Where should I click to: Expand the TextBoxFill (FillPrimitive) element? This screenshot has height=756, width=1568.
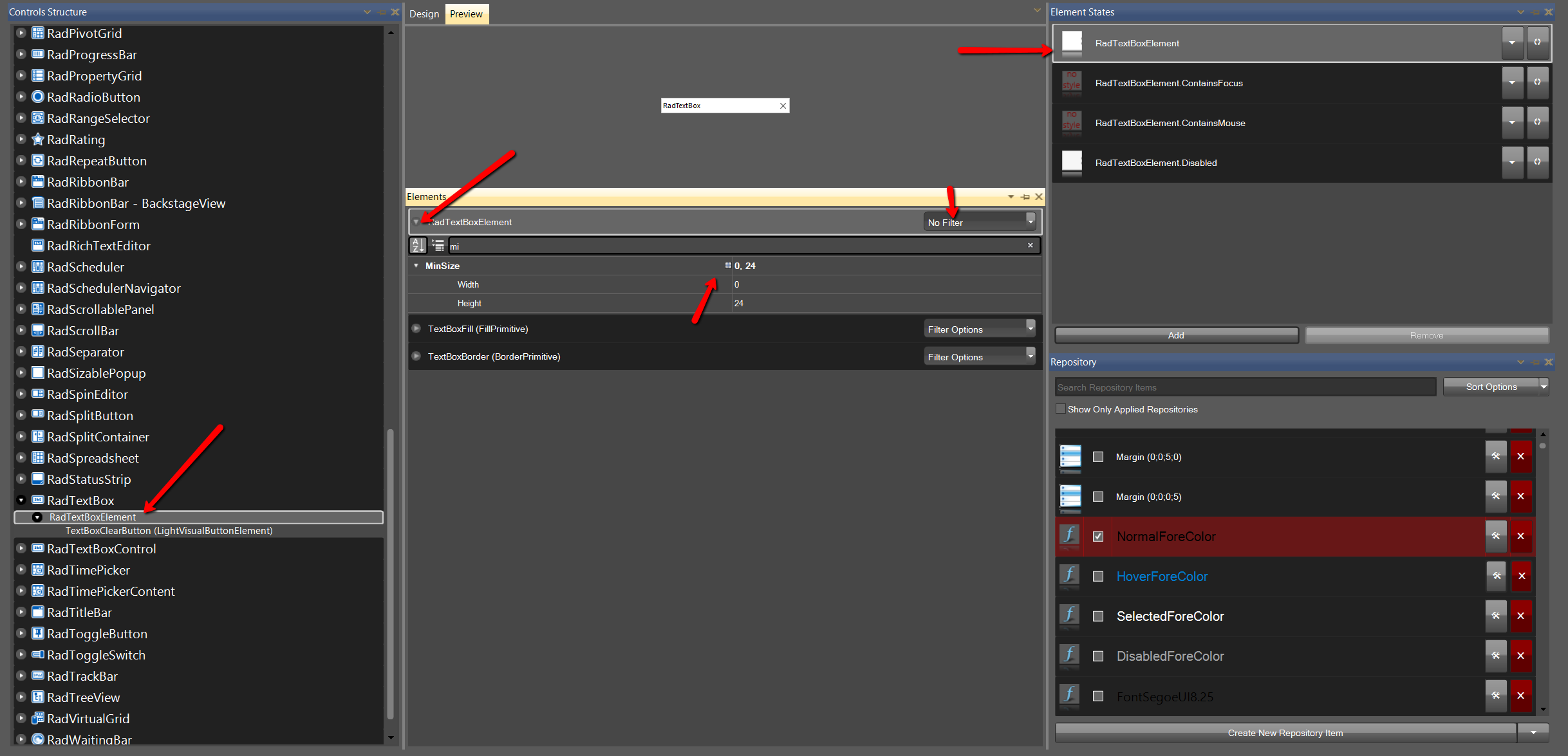pos(416,329)
